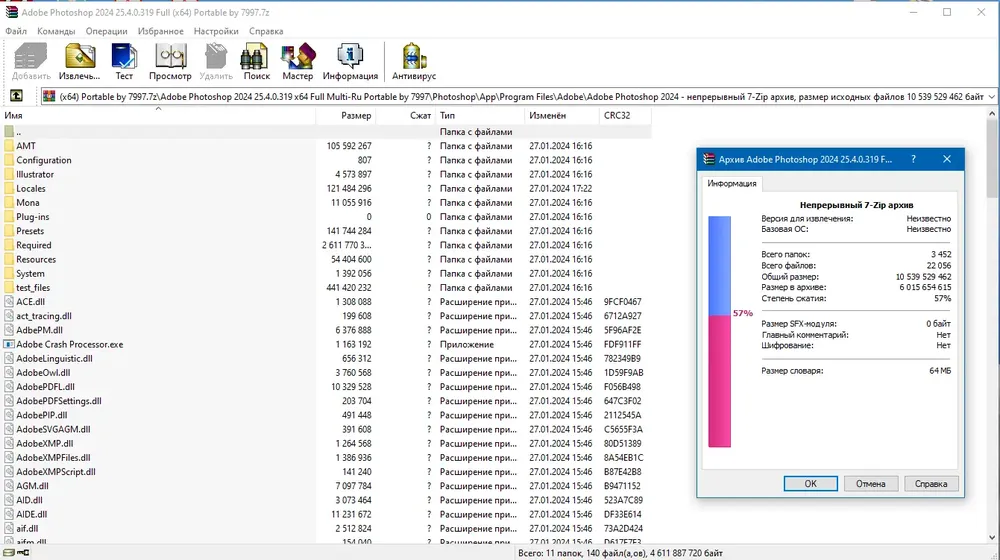
Task: Sort by the Имя column header
Action: [x=158, y=115]
